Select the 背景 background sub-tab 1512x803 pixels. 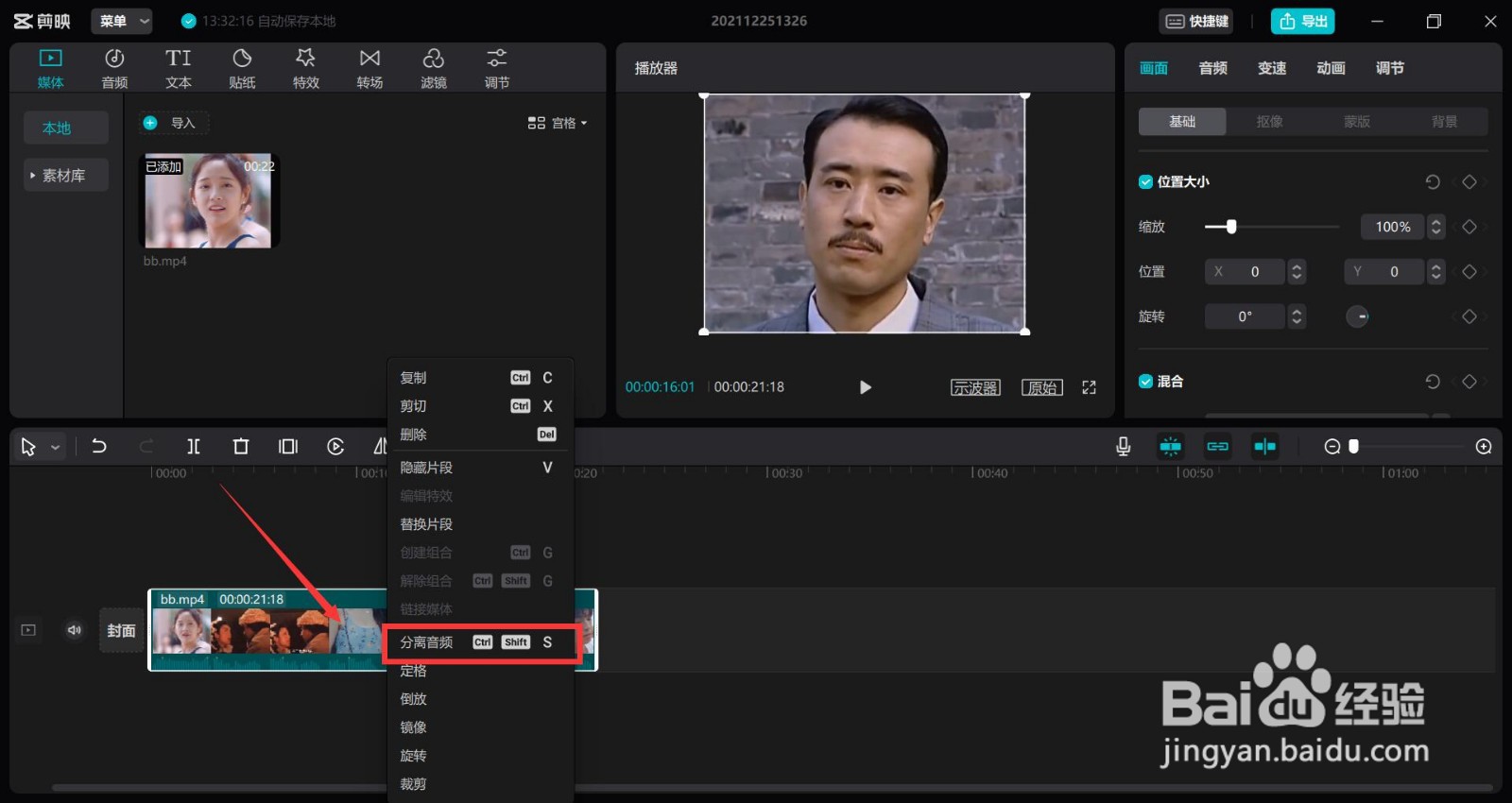pyautogui.click(x=1444, y=121)
